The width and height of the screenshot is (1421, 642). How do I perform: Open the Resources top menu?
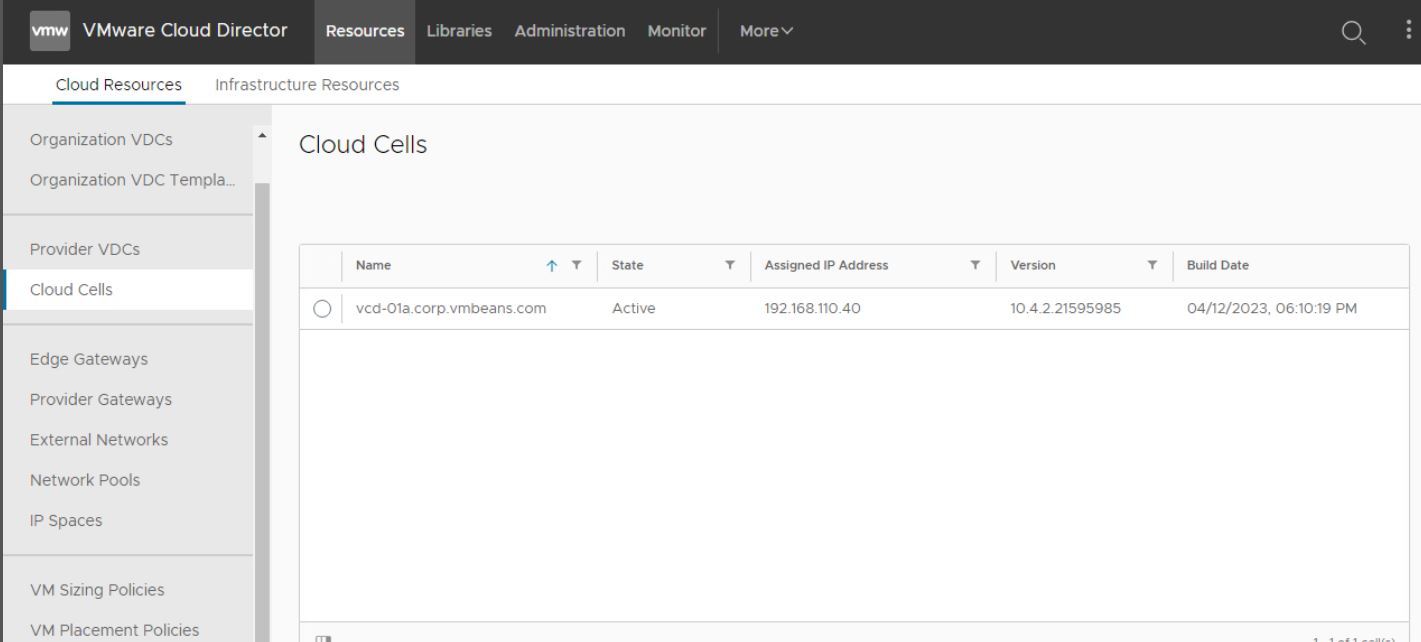(365, 31)
